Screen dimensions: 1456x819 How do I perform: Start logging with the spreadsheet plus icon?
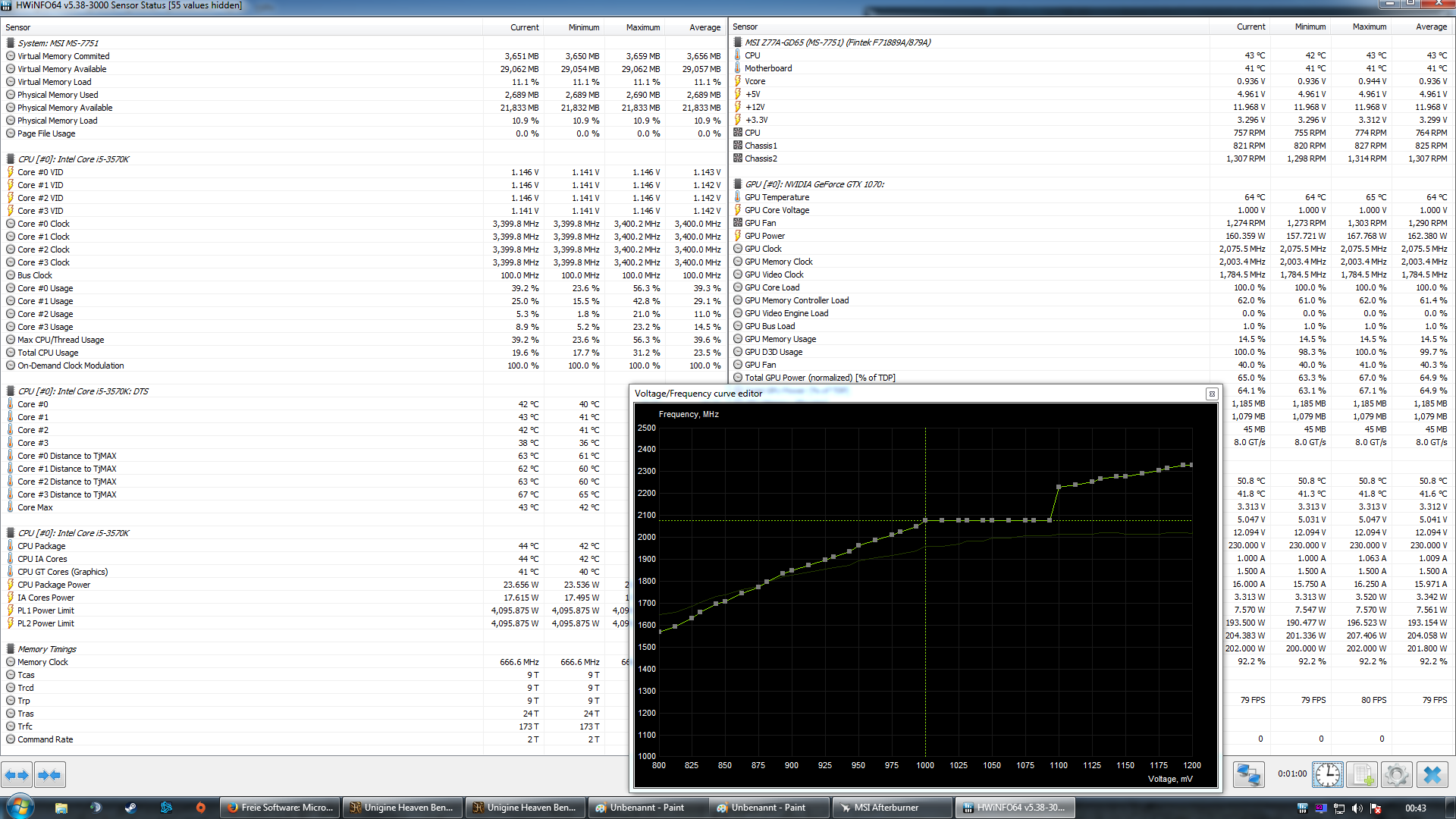coord(1362,774)
